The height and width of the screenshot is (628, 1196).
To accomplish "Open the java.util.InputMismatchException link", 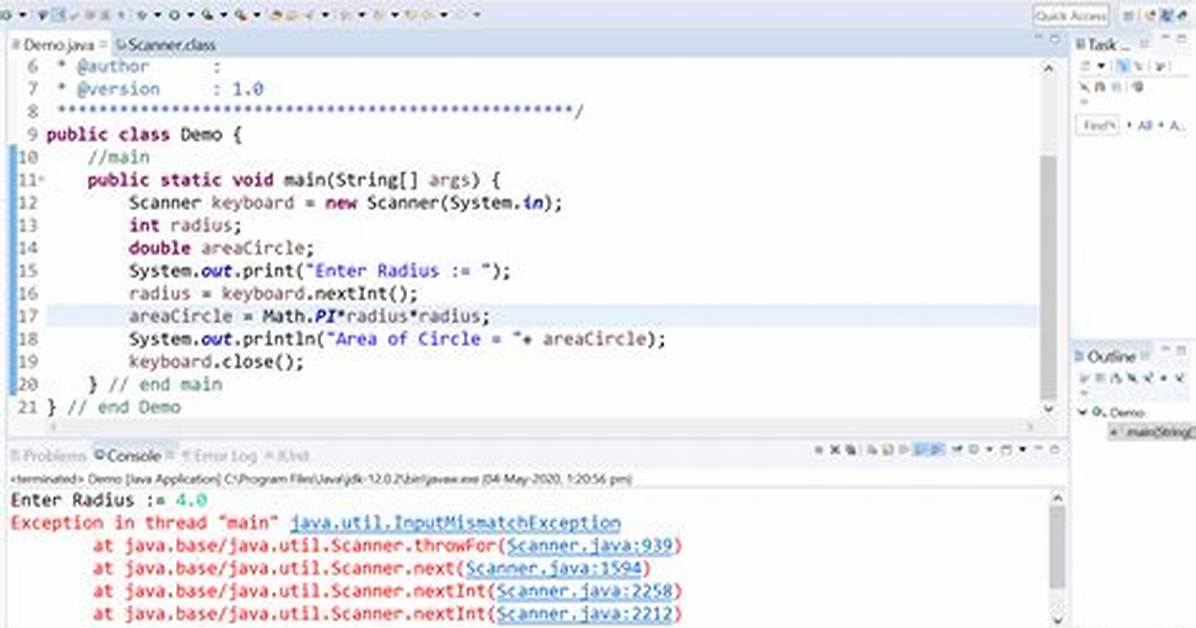I will coord(455,523).
